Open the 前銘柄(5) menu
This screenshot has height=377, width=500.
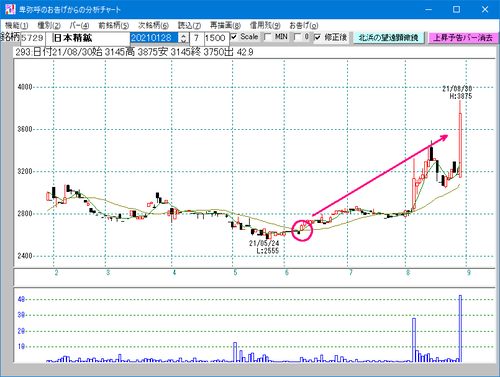click(113, 25)
